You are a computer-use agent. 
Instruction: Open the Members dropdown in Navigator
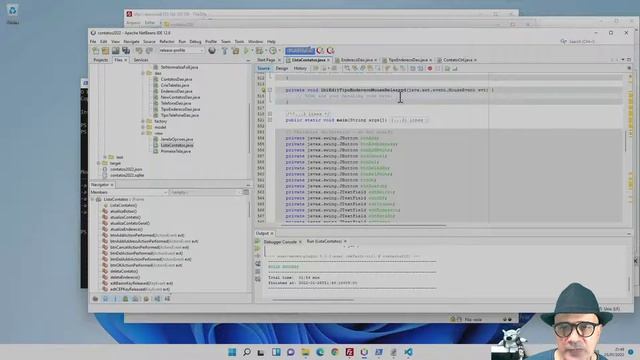[x=129, y=192]
